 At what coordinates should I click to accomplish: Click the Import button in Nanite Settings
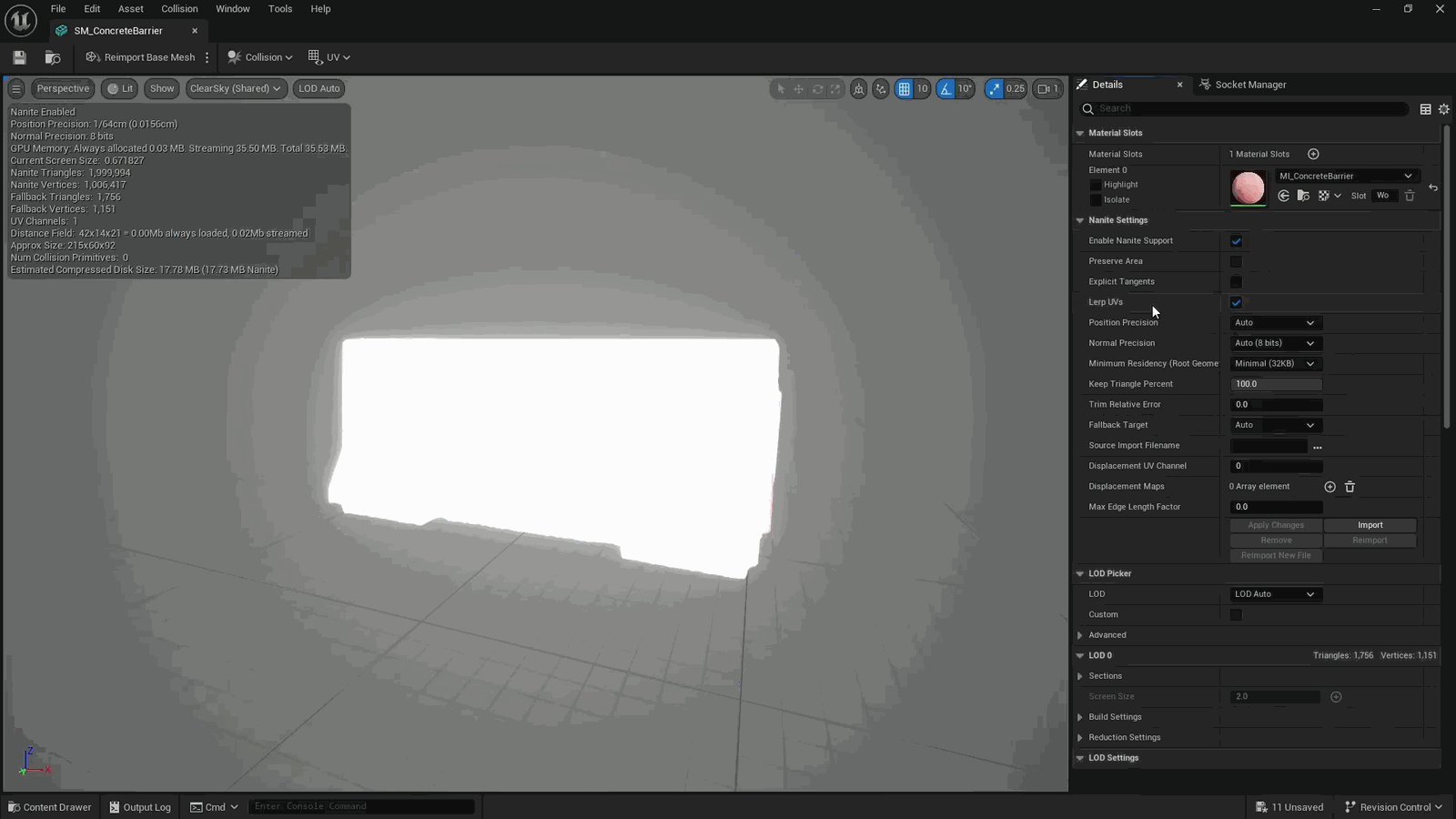pyautogui.click(x=1370, y=525)
